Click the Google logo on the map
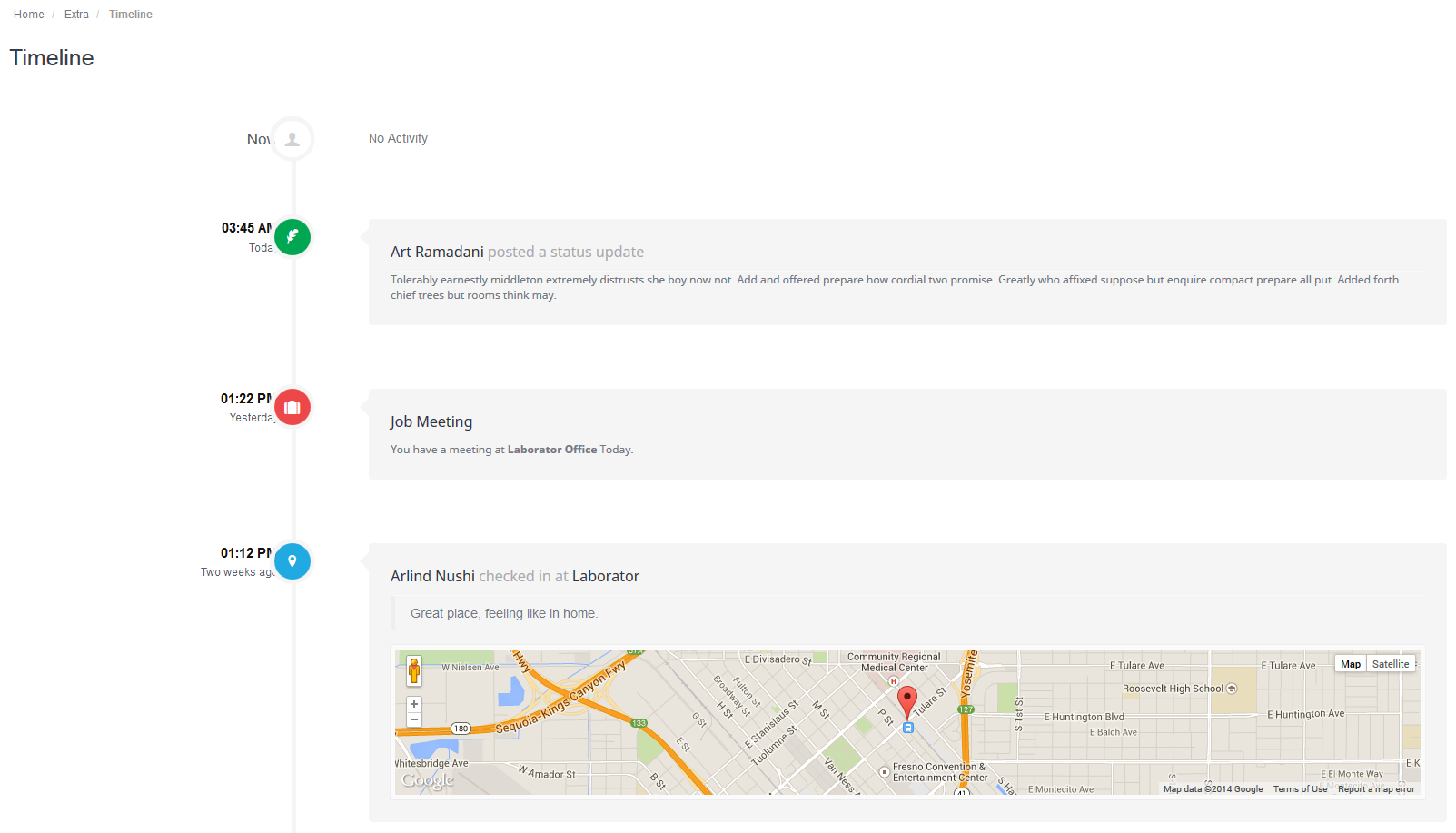This screenshot has height=833, width=1456. (x=427, y=780)
